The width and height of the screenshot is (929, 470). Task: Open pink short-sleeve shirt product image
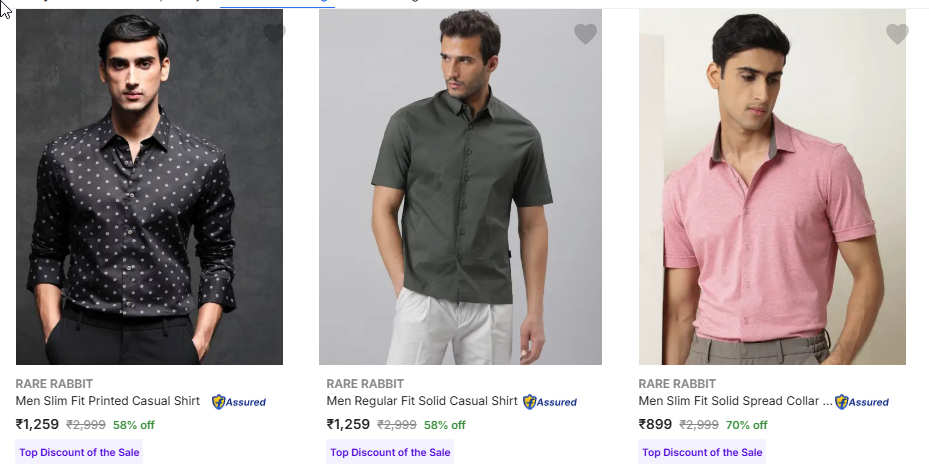[772, 190]
